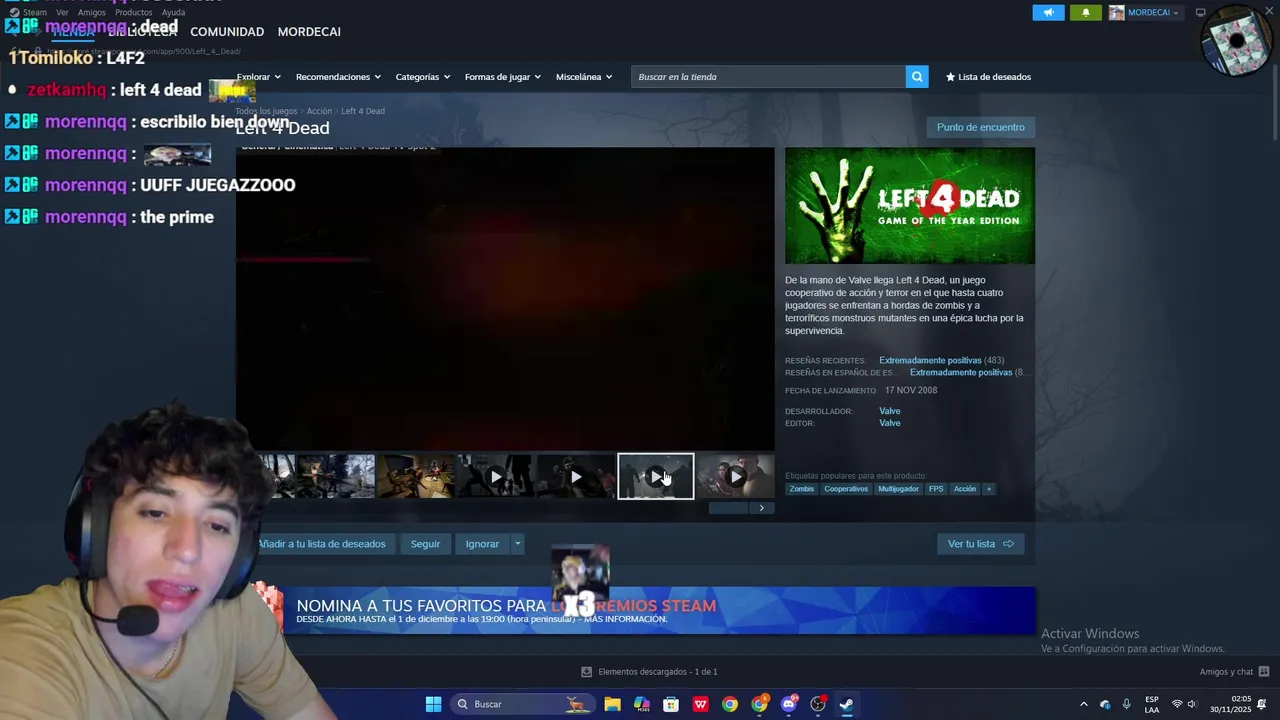Open File Explorer from taskbar
1280x720 pixels.
612,704
